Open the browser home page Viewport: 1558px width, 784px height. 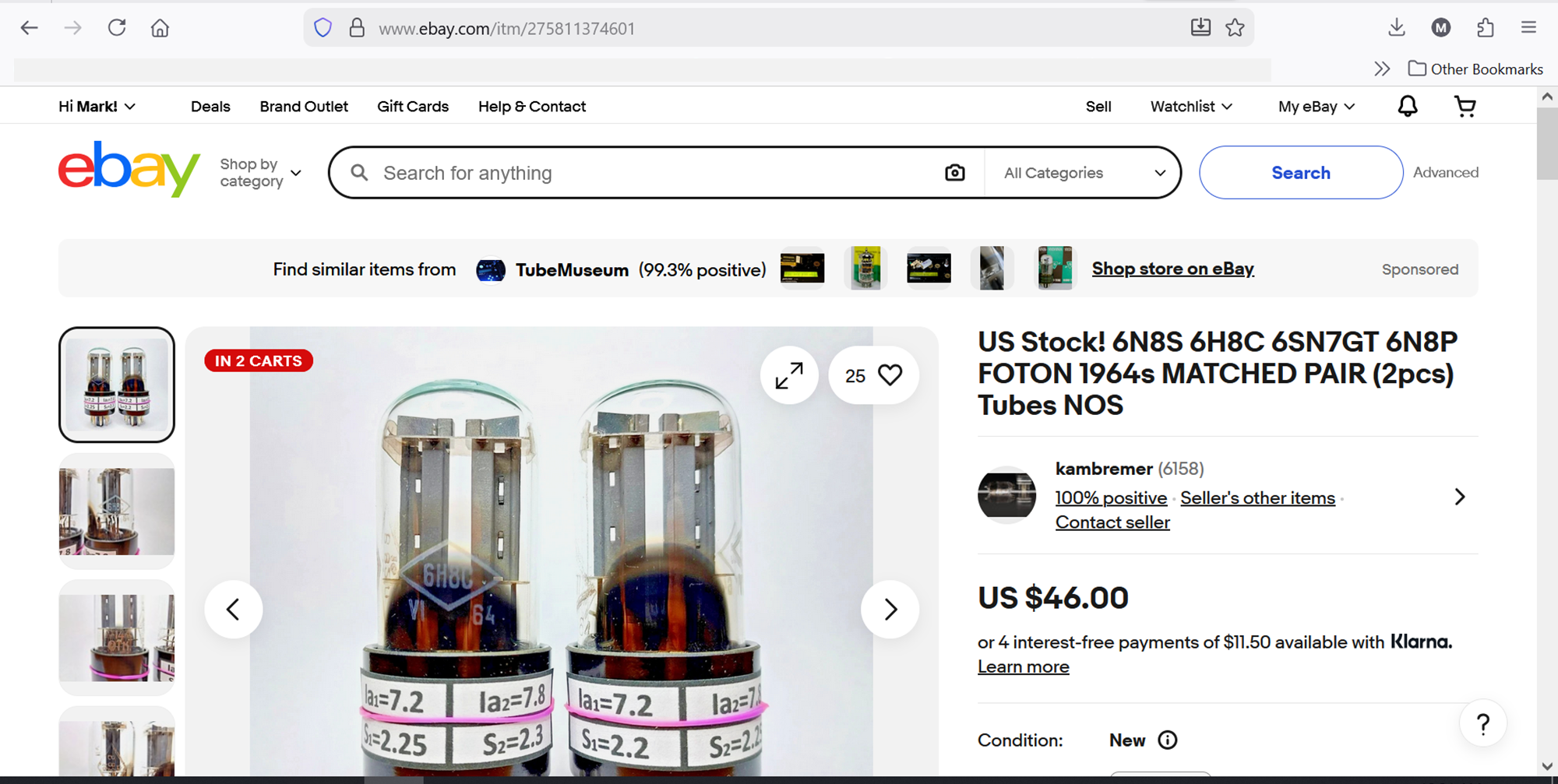(x=160, y=28)
